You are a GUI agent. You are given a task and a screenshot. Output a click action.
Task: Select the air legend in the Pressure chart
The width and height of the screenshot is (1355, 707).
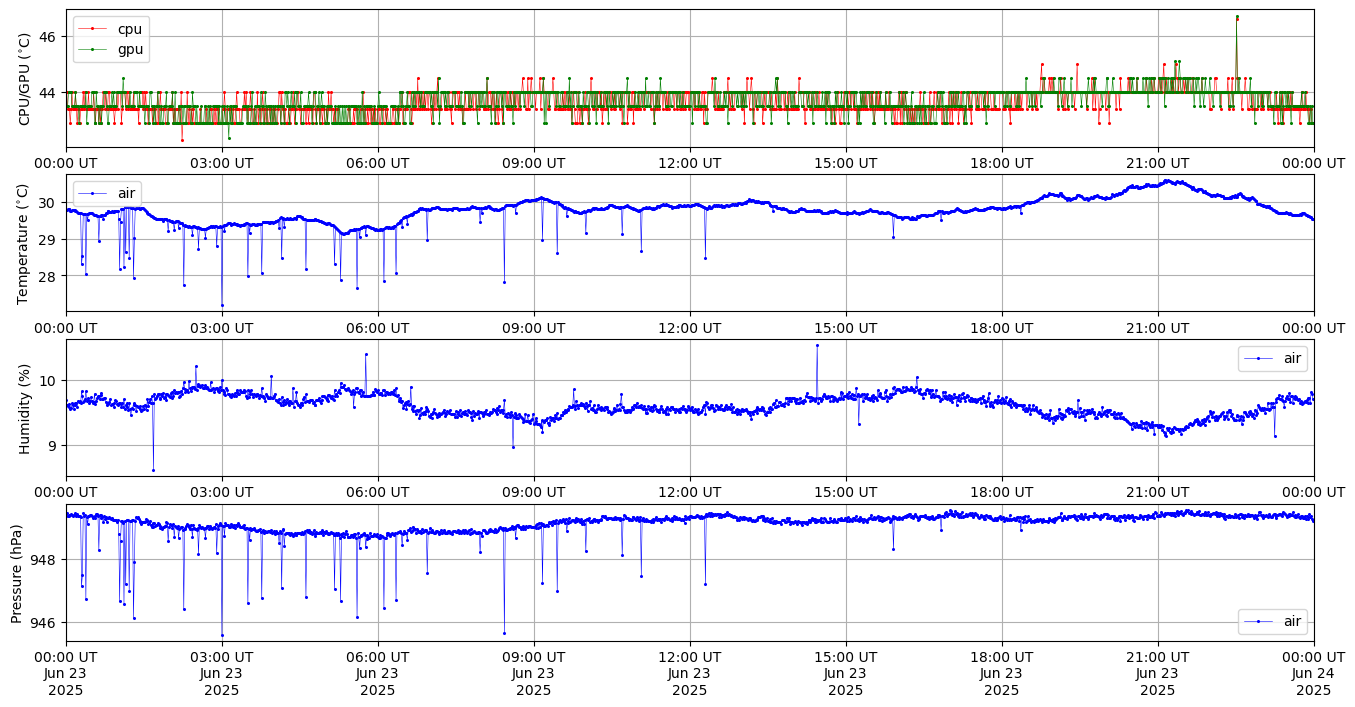point(1272,622)
